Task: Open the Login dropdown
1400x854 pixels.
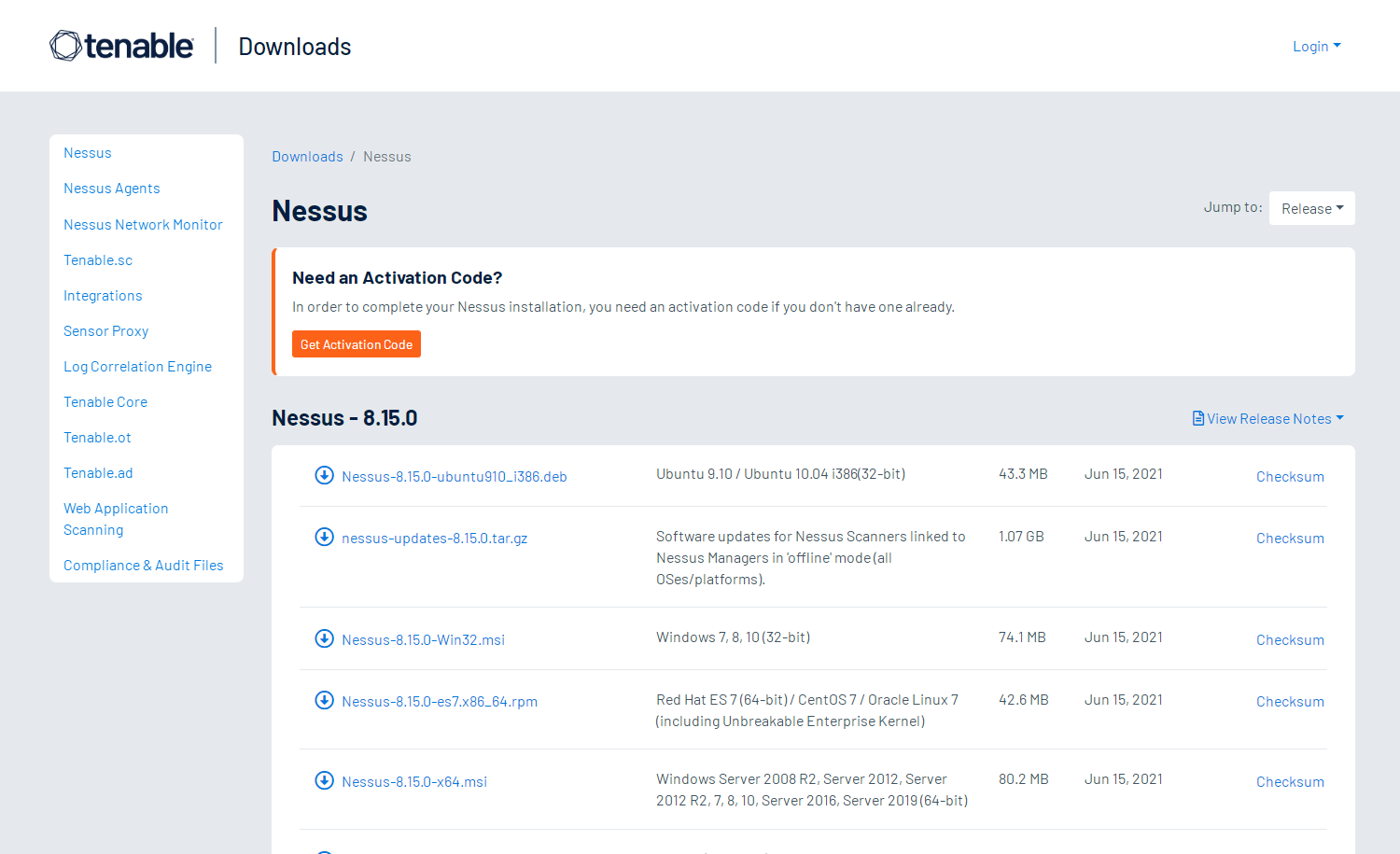Action: coord(1316,45)
